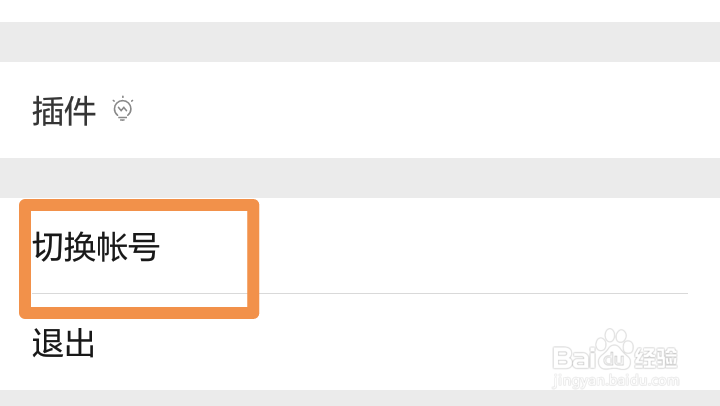Click the 经验 characters in the Baidu watermark
The width and height of the screenshot is (720, 406).
[x=656, y=358]
